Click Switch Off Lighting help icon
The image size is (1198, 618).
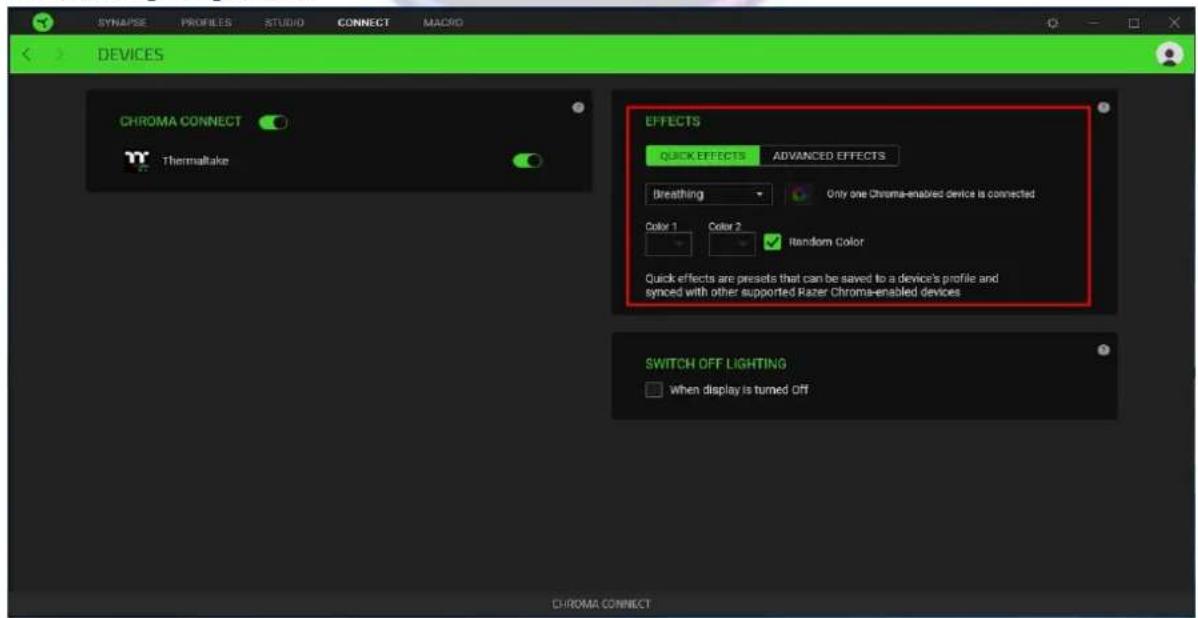[1103, 349]
